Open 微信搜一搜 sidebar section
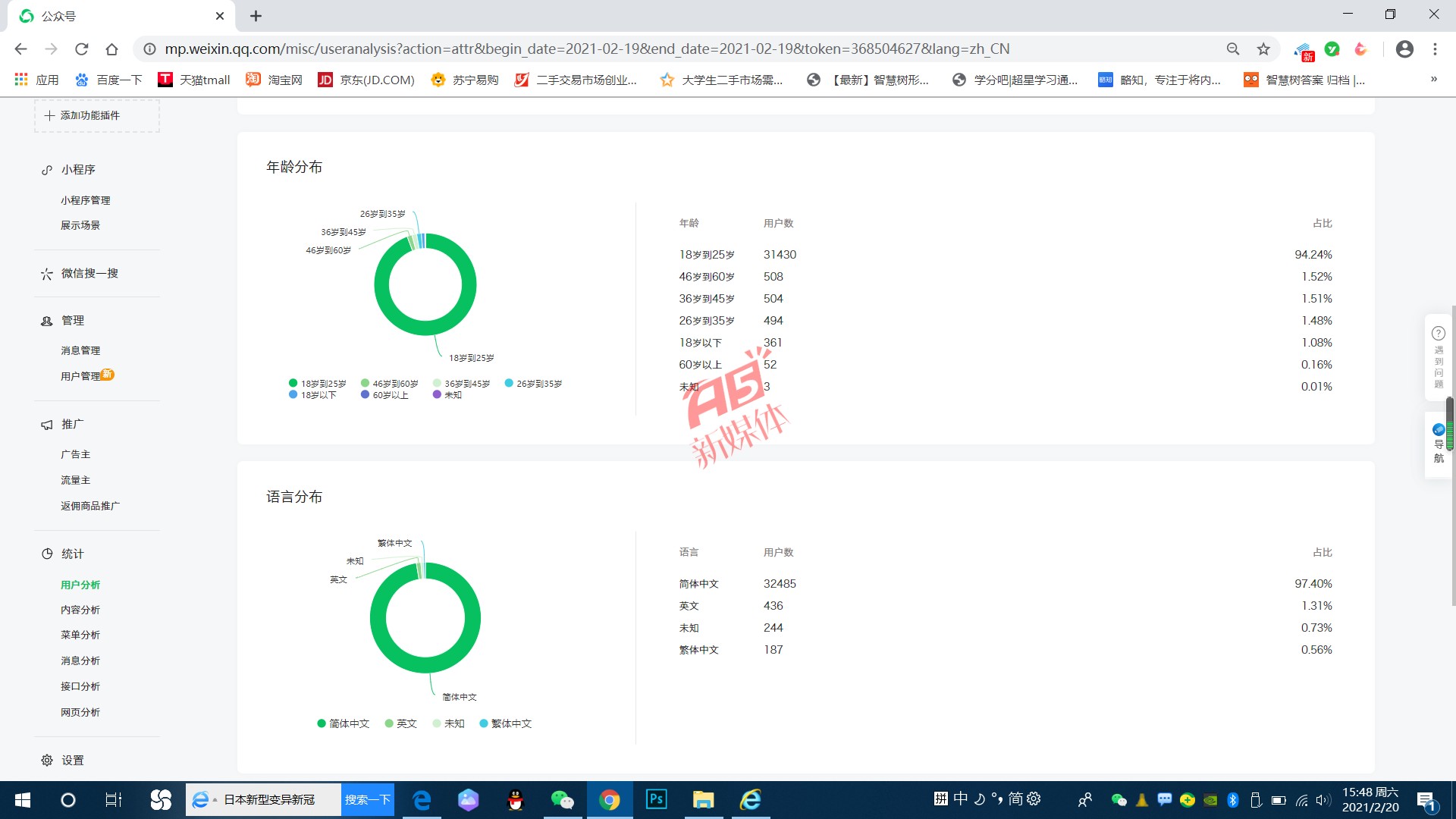 [x=80, y=273]
